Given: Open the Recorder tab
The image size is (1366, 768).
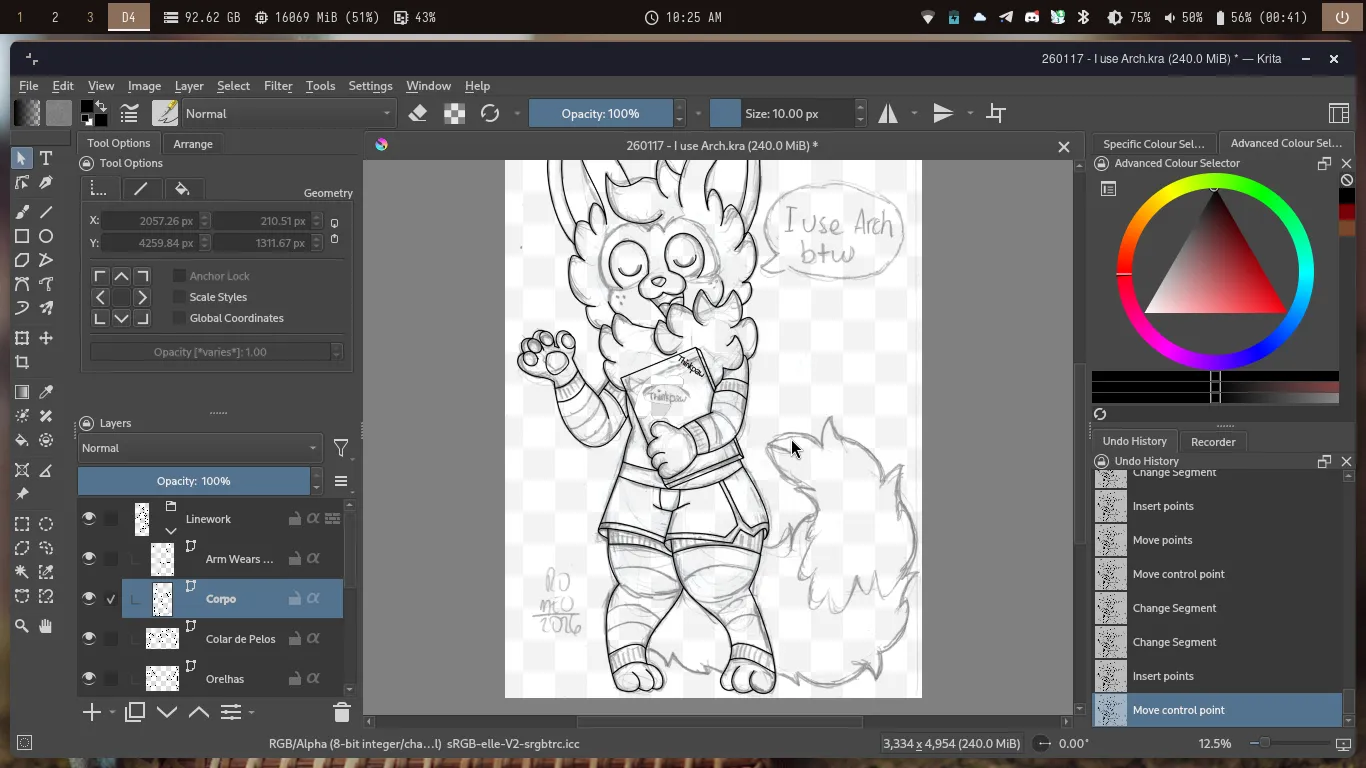Looking at the screenshot, I should point(1213,442).
